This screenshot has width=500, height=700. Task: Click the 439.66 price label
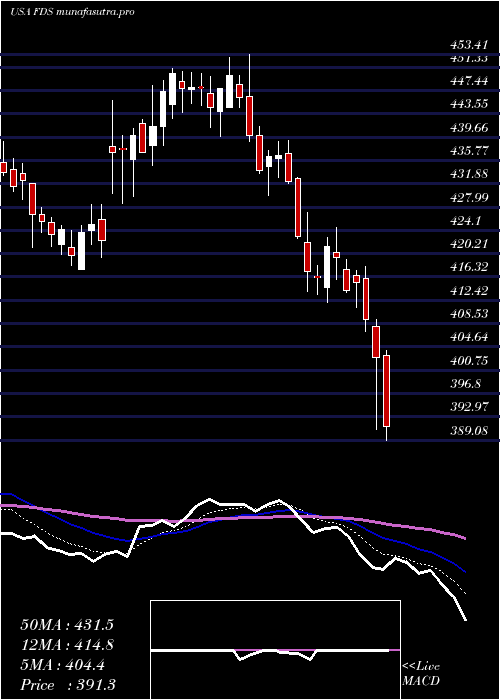(x=471, y=127)
